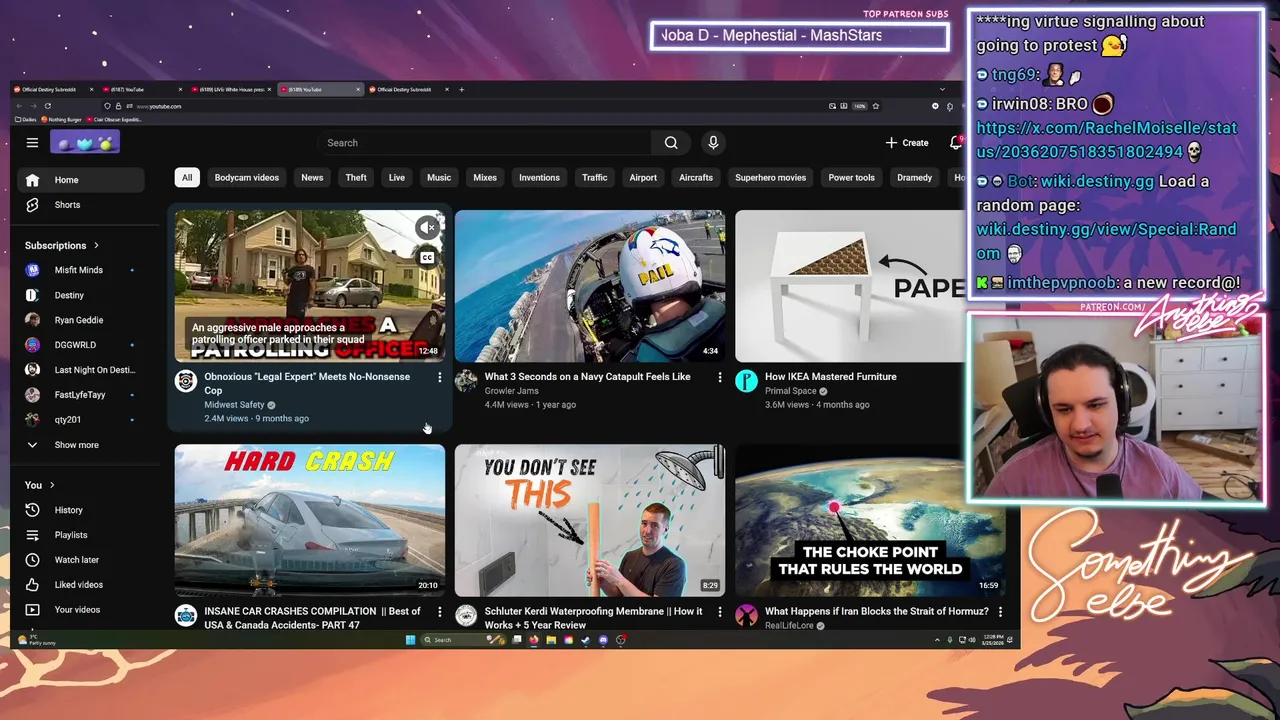
Task: Open File Explorer from taskbar
Action: (x=550, y=640)
